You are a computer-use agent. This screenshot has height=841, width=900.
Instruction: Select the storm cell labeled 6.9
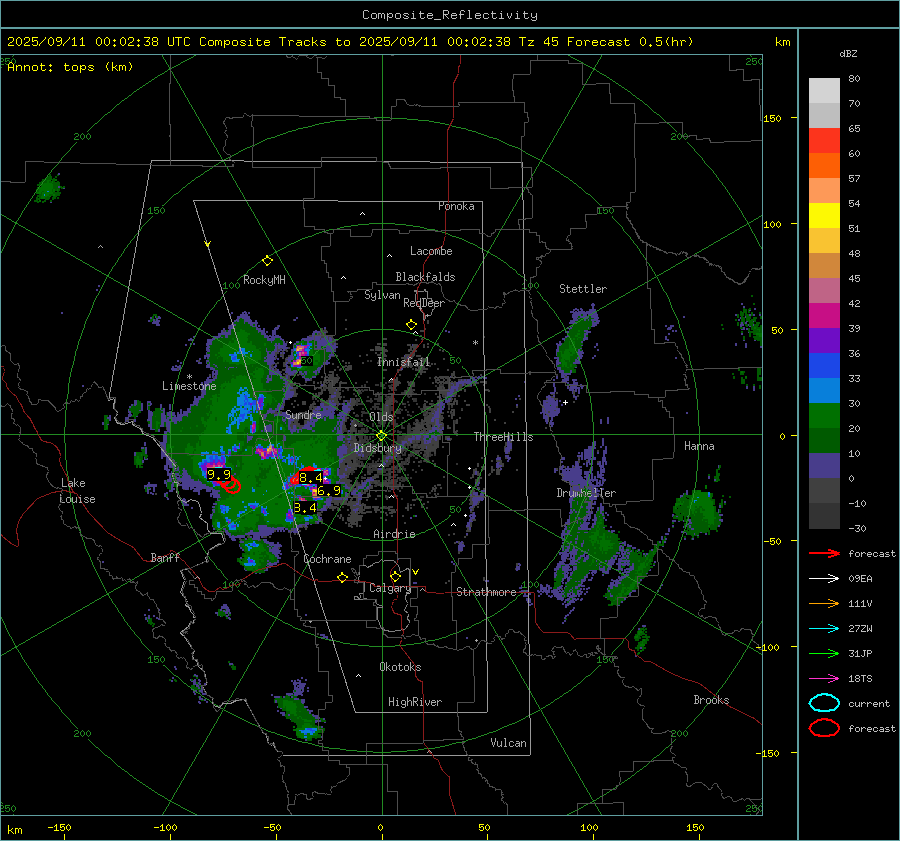[x=329, y=491]
